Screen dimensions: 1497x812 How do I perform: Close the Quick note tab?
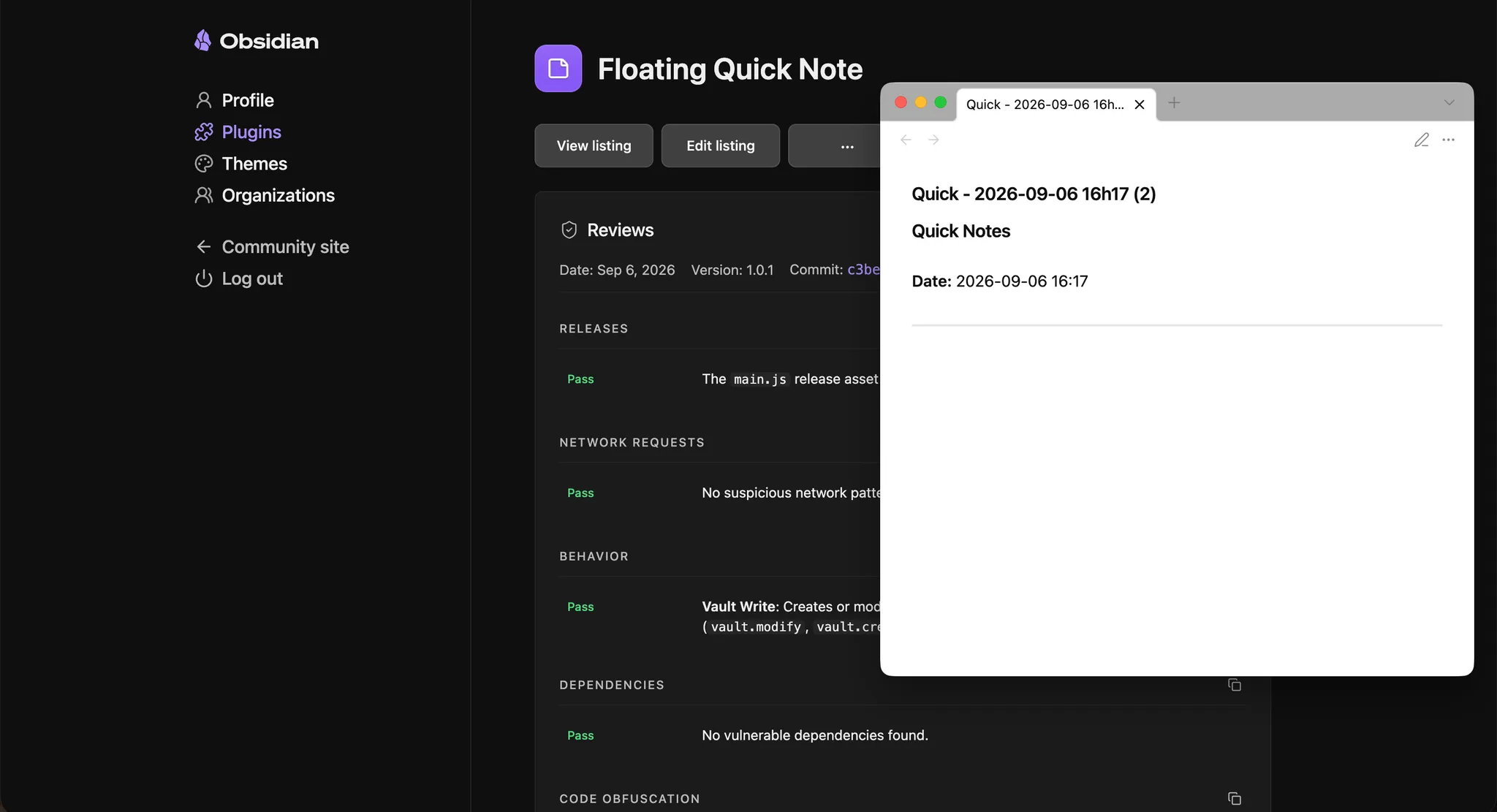pyautogui.click(x=1140, y=105)
